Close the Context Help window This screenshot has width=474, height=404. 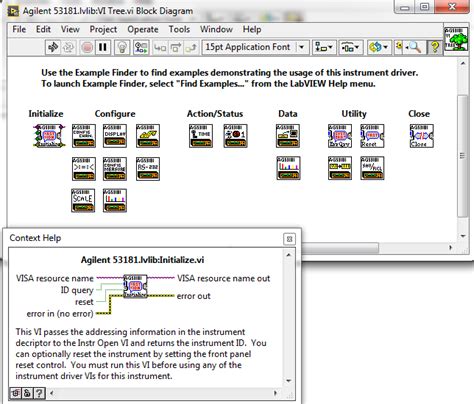(x=289, y=239)
